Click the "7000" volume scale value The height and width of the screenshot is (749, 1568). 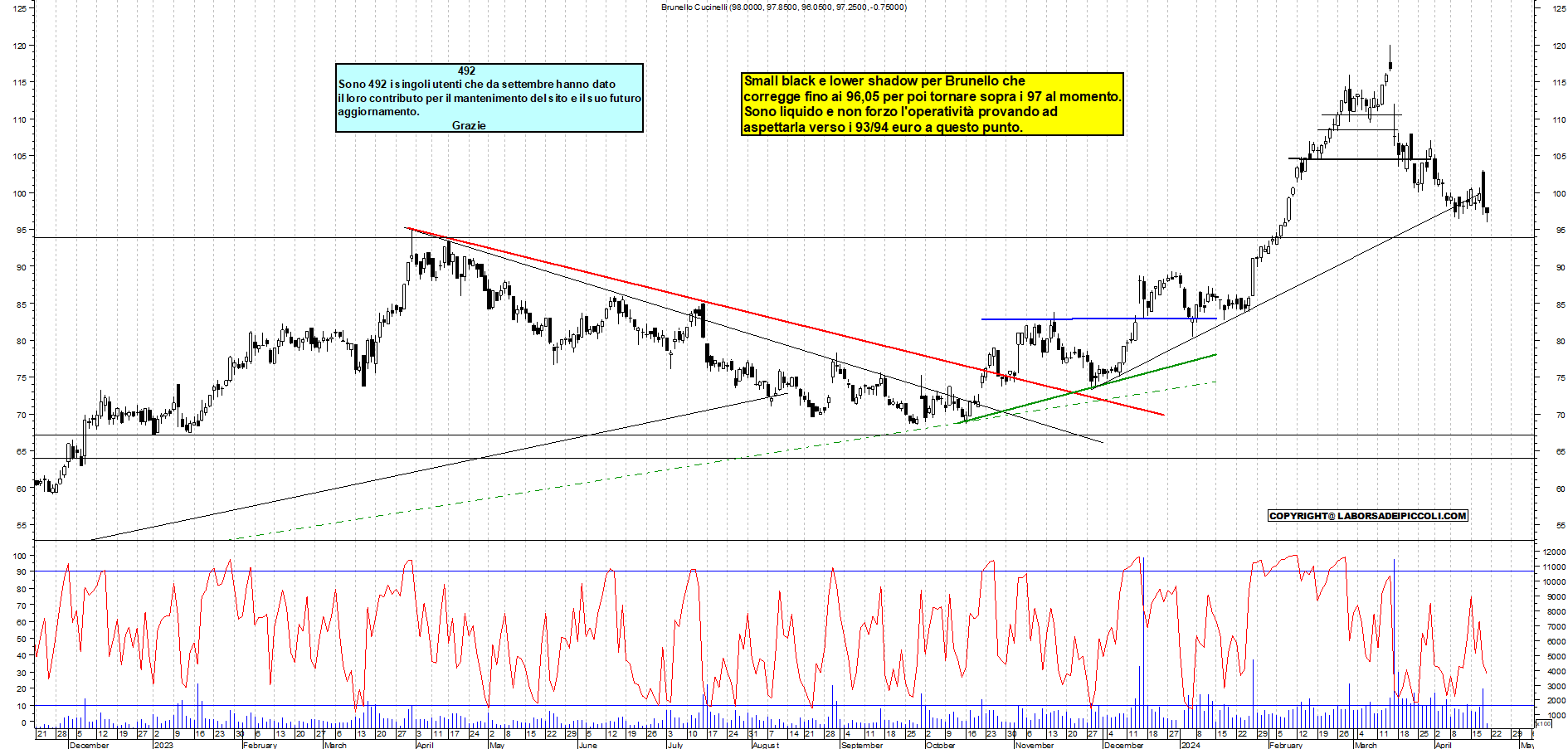tap(1556, 627)
